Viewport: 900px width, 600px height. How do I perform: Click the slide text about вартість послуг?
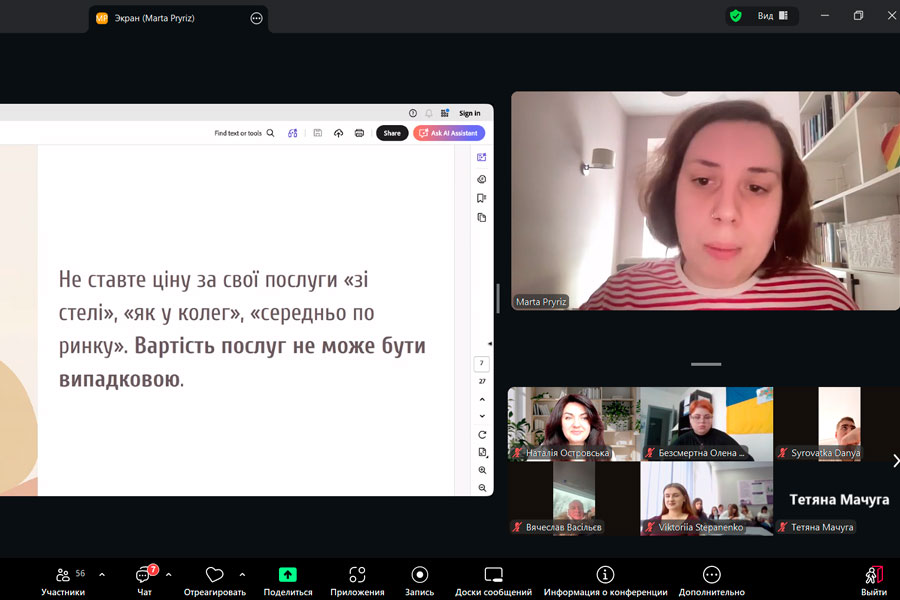coord(242,329)
